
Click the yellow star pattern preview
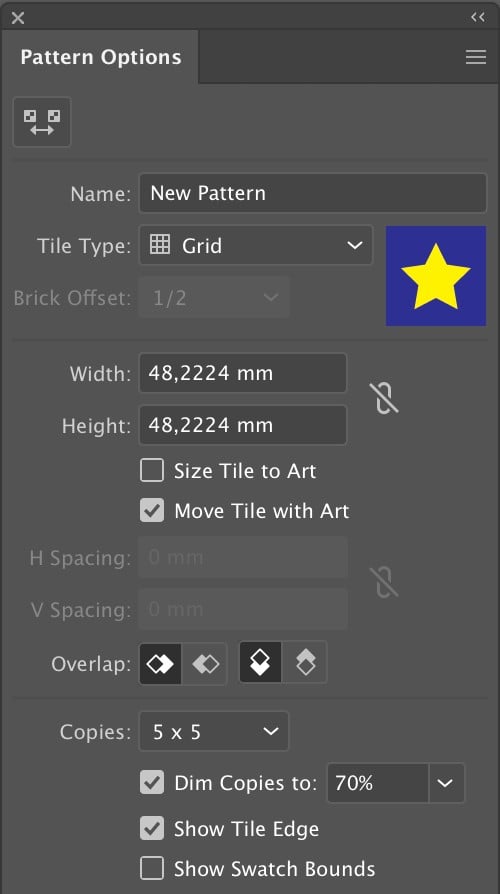[436, 276]
